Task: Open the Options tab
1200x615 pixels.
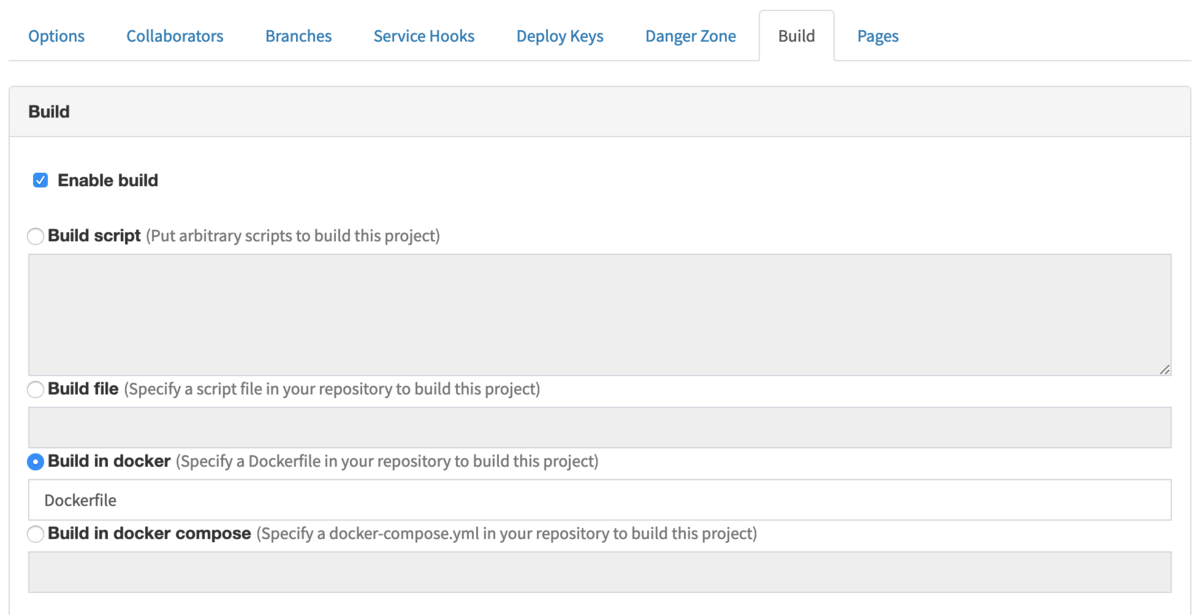Action: click(56, 36)
